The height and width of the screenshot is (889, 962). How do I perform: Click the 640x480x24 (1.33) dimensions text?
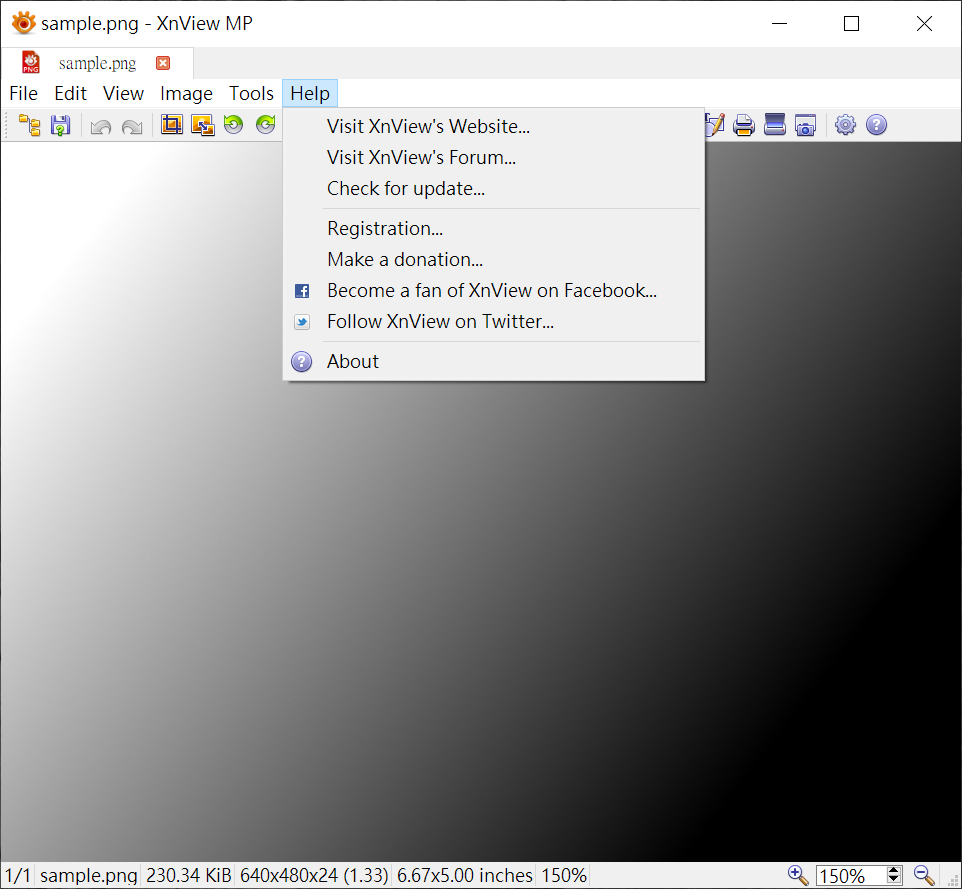tap(314, 876)
